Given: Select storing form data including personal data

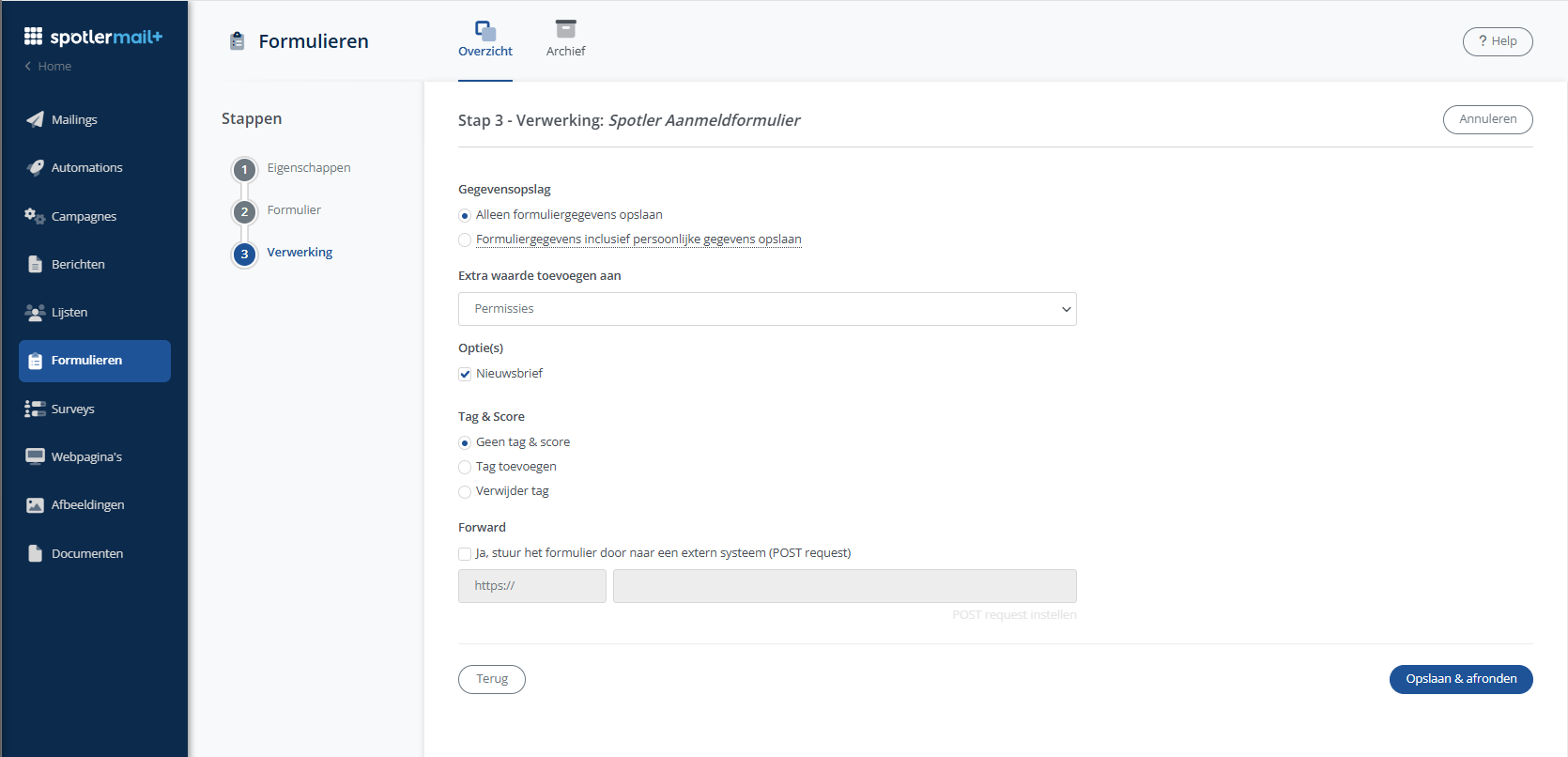Looking at the screenshot, I should point(465,239).
